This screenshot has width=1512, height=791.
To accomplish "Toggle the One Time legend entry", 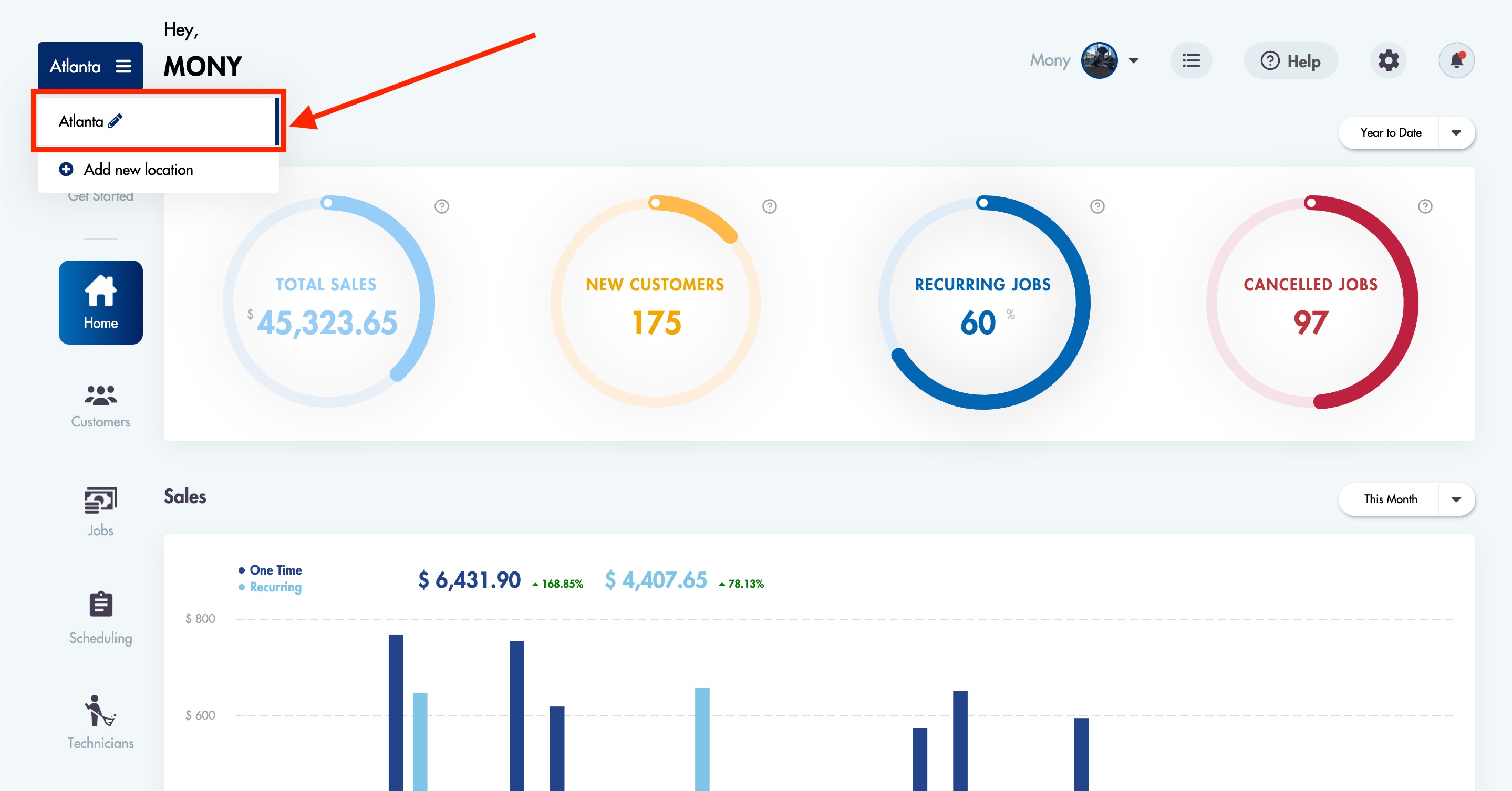I will 271,570.
